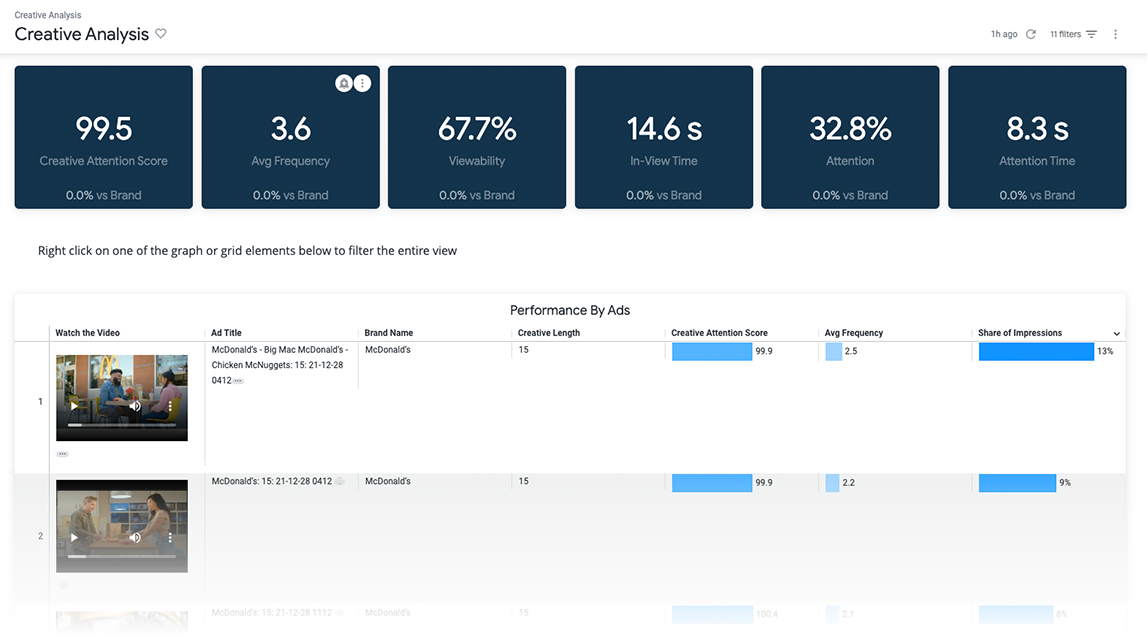
Task: Click the refresh icon next to 1h ago
Action: 1031,34
